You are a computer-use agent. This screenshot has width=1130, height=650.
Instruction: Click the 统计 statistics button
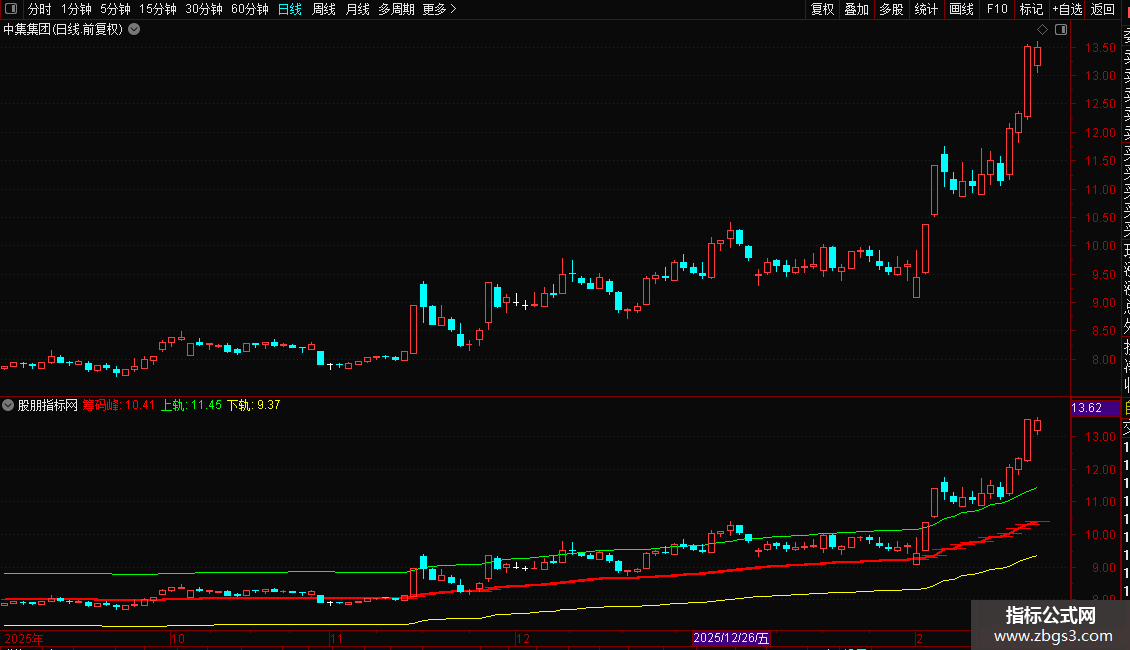pyautogui.click(x=926, y=9)
